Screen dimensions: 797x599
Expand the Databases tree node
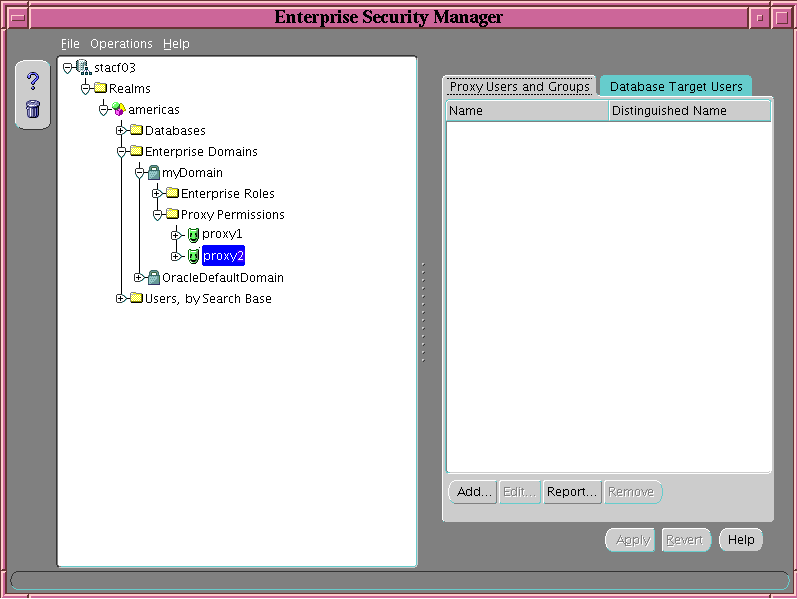click(121, 131)
